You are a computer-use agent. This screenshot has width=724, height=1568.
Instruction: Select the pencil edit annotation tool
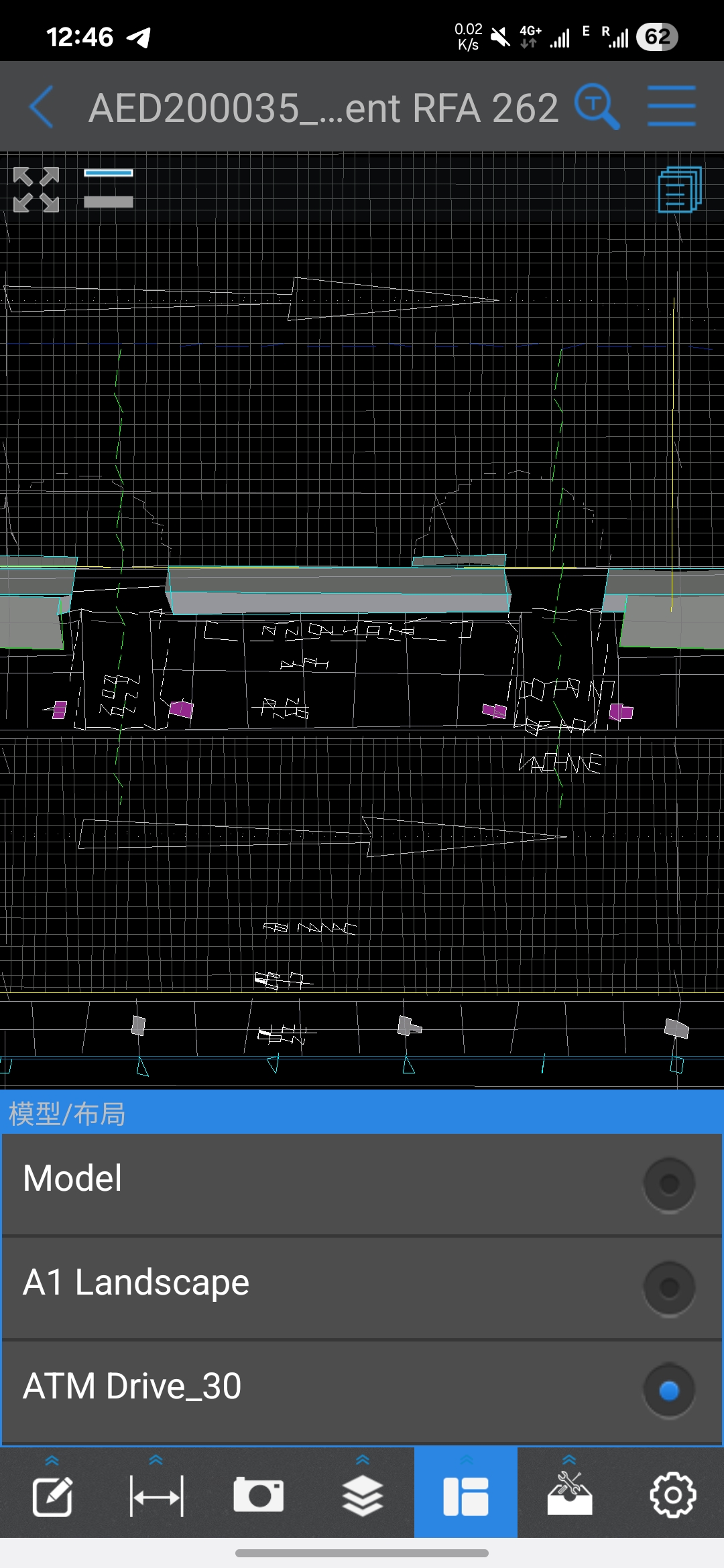coord(52,1496)
